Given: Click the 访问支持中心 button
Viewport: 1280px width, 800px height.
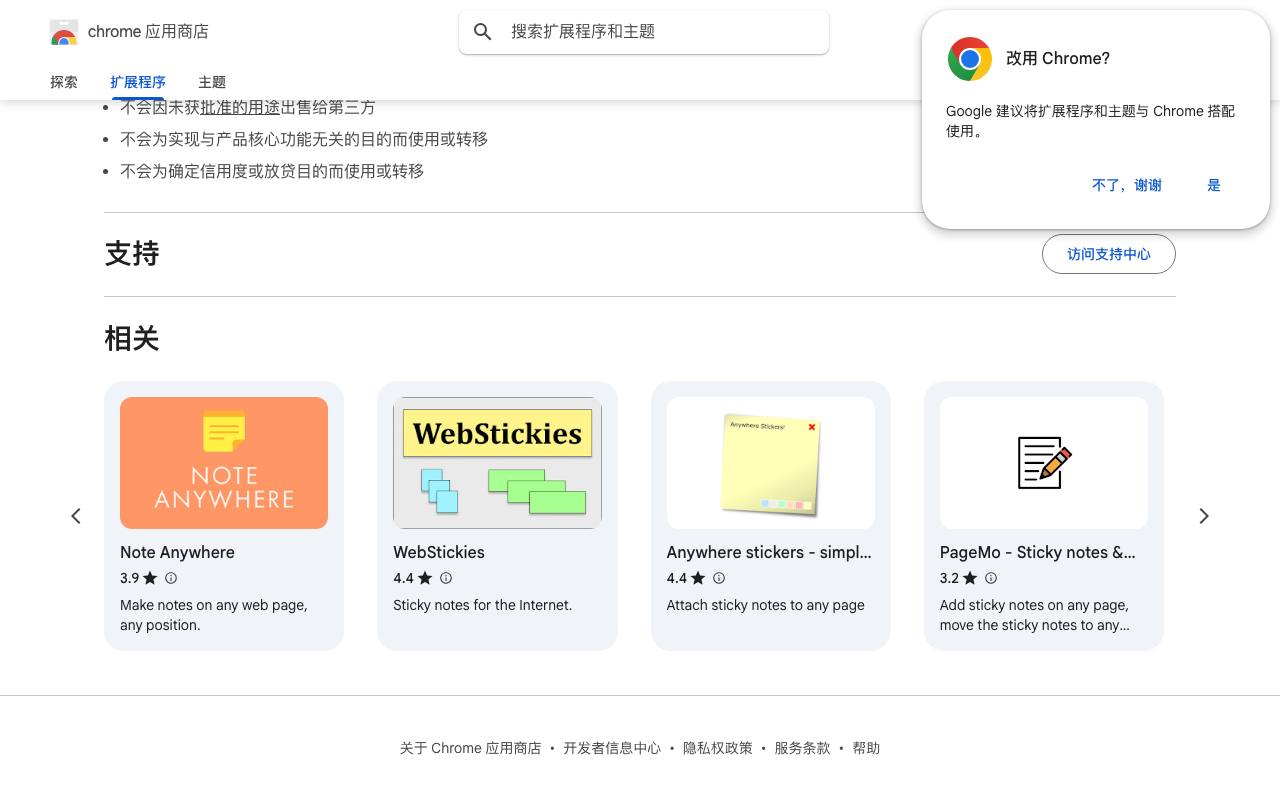Looking at the screenshot, I should [1109, 254].
